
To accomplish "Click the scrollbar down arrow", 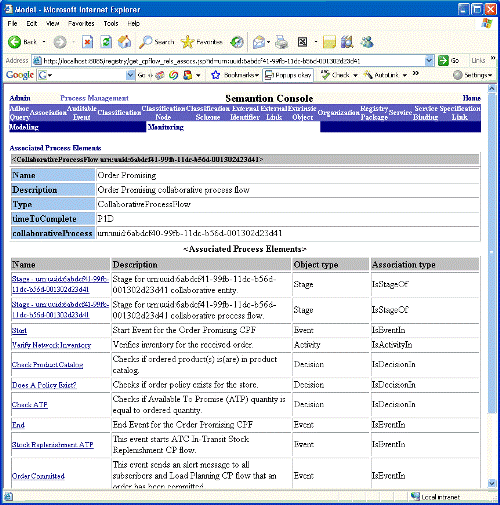I will [491, 482].
